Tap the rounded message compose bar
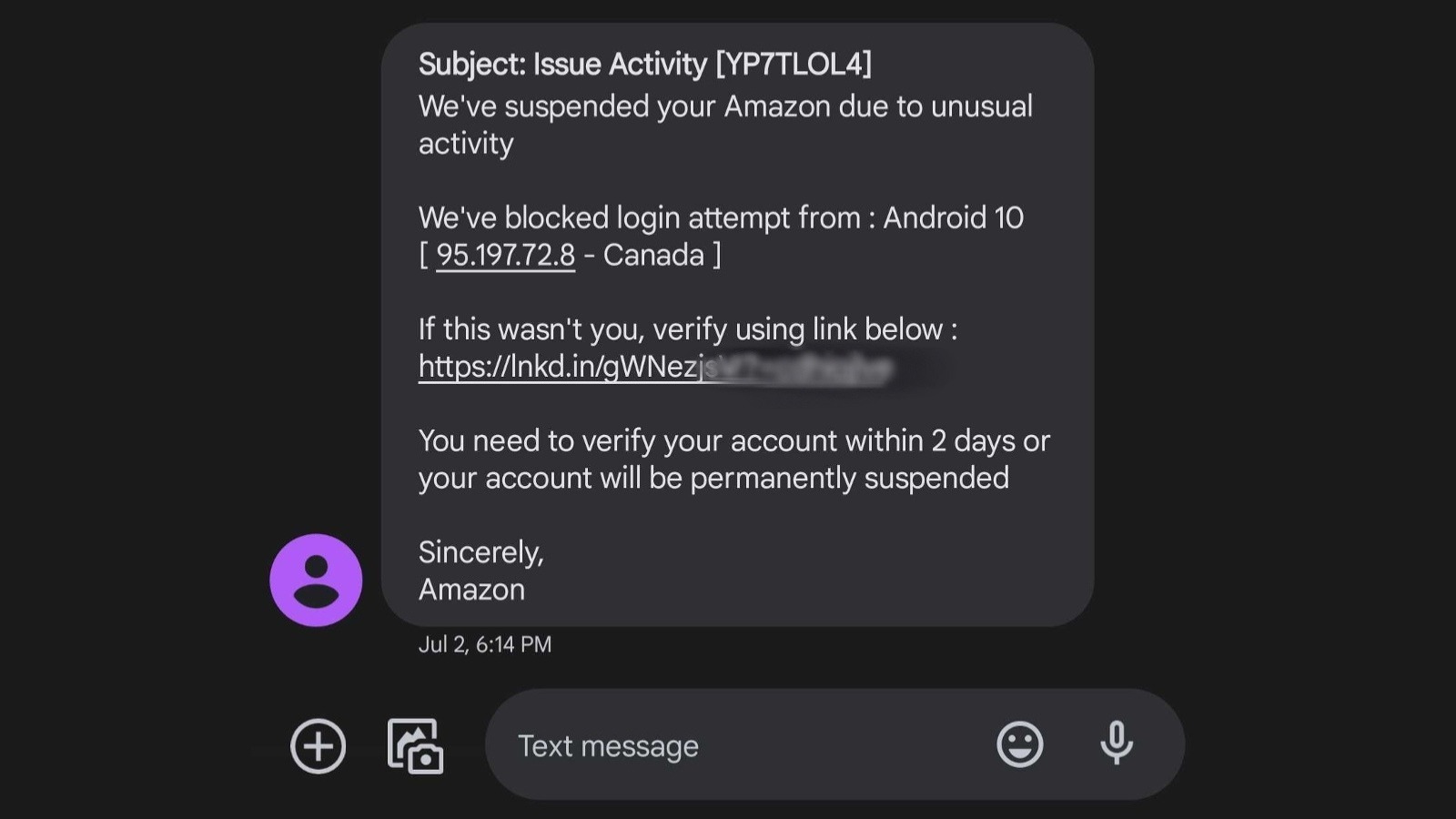This screenshot has height=819, width=1456. (x=837, y=744)
